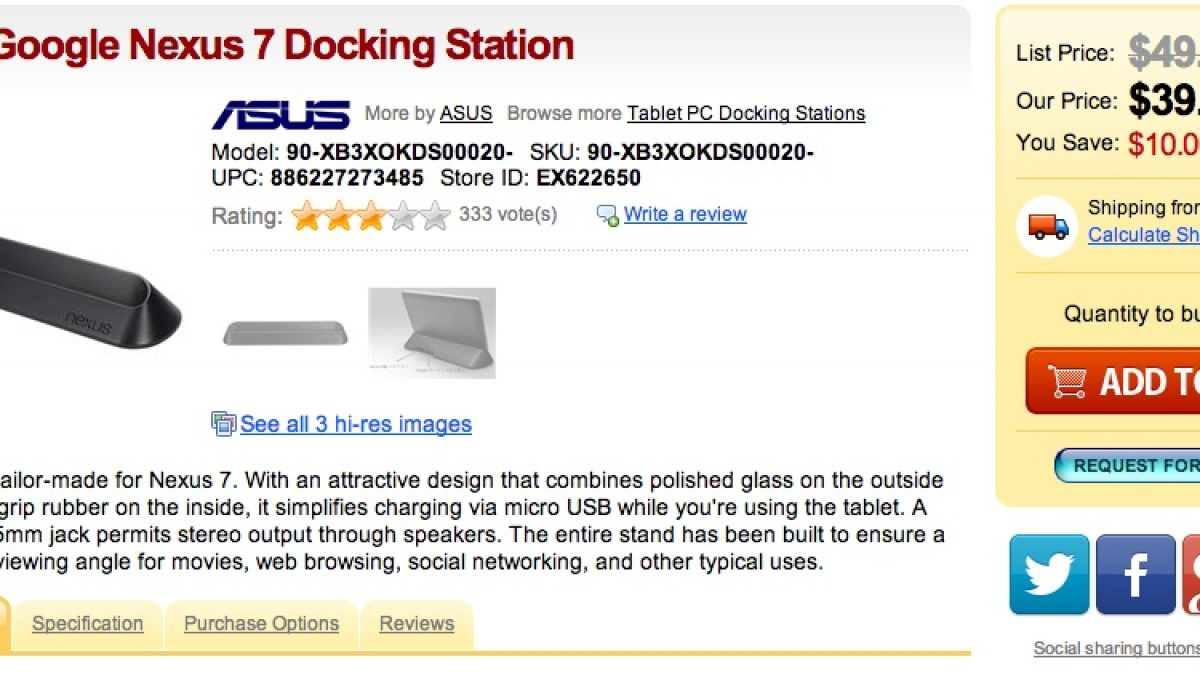Open the Specification tab
This screenshot has height=675, width=1200.
point(87,624)
